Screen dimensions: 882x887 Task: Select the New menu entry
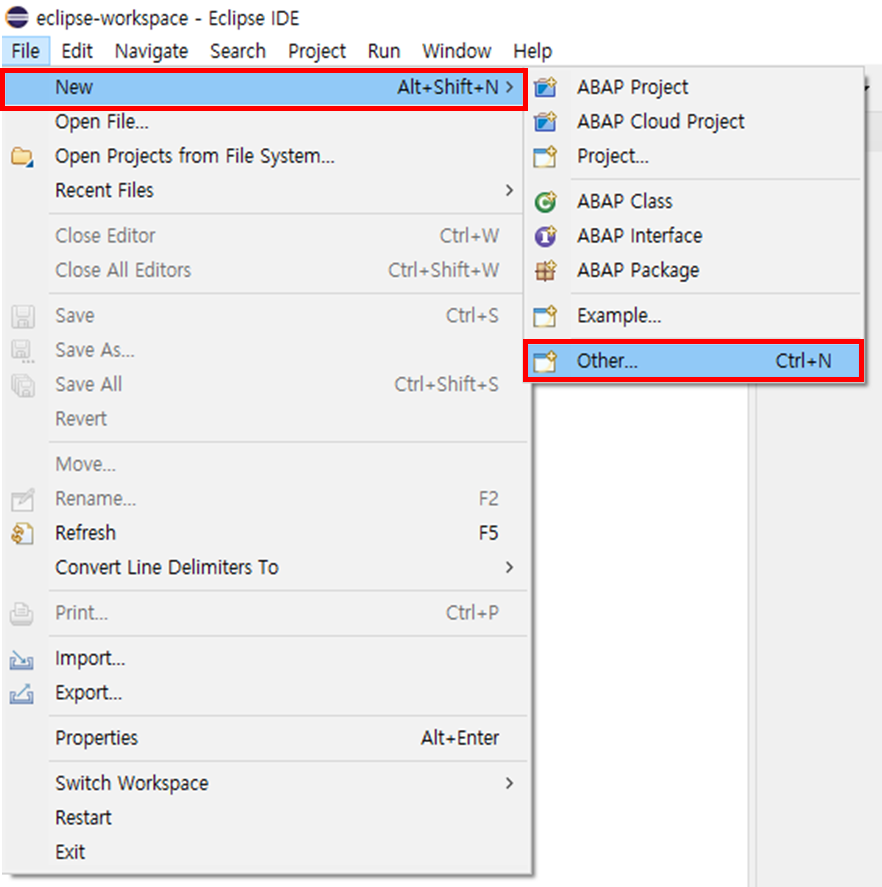[265, 87]
